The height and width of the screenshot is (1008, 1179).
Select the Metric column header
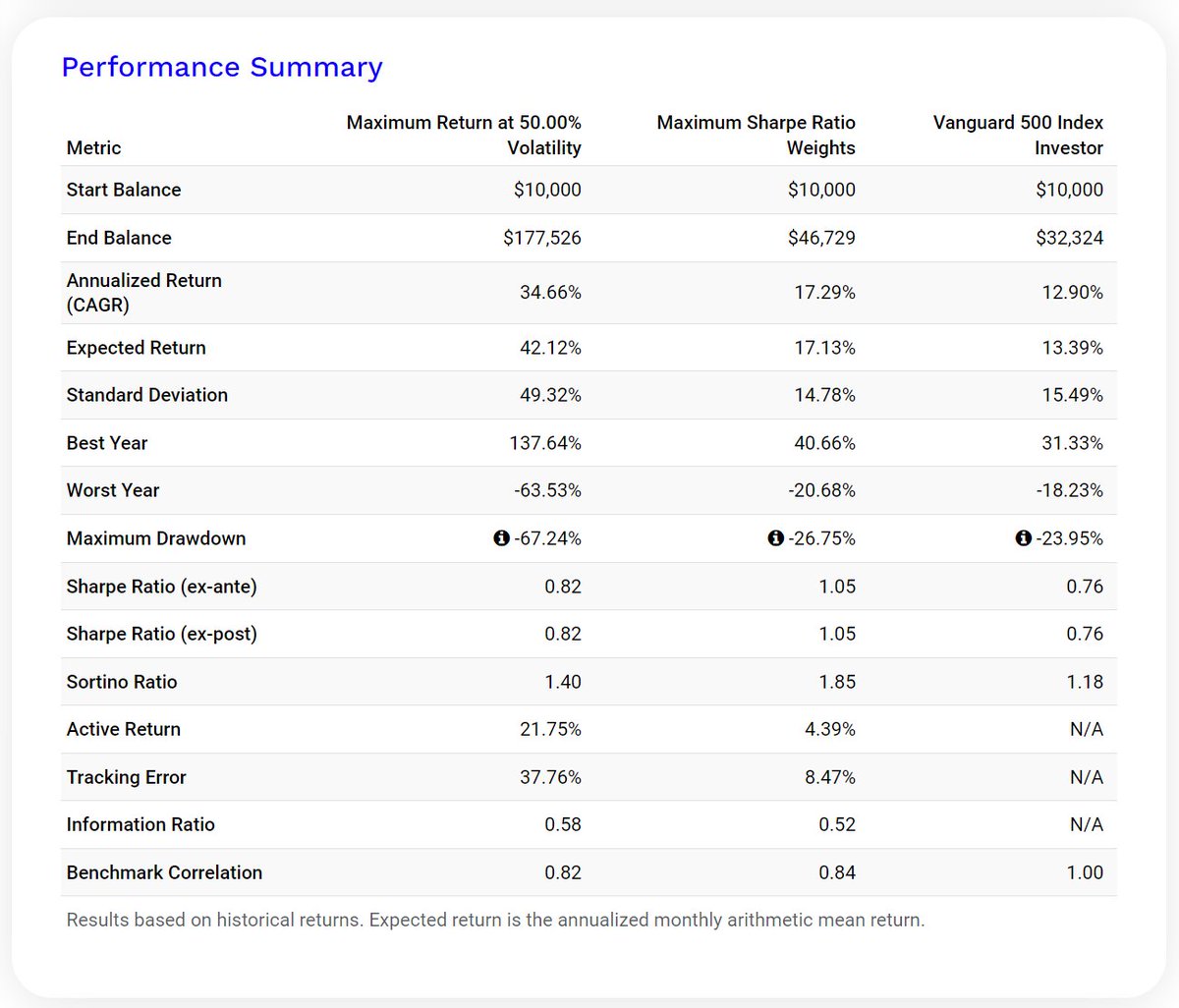94,148
